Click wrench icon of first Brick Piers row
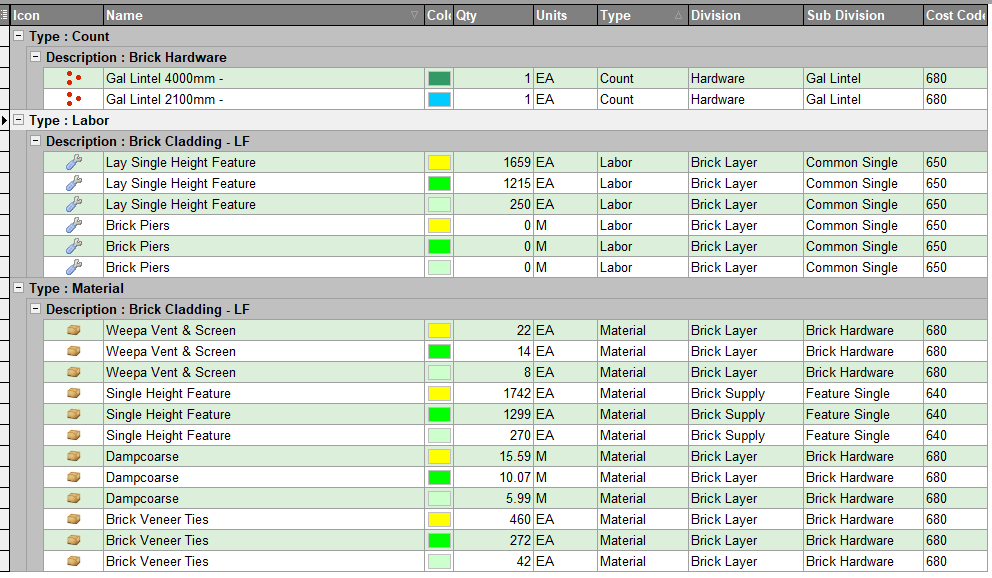This screenshot has width=992, height=578. [73, 225]
